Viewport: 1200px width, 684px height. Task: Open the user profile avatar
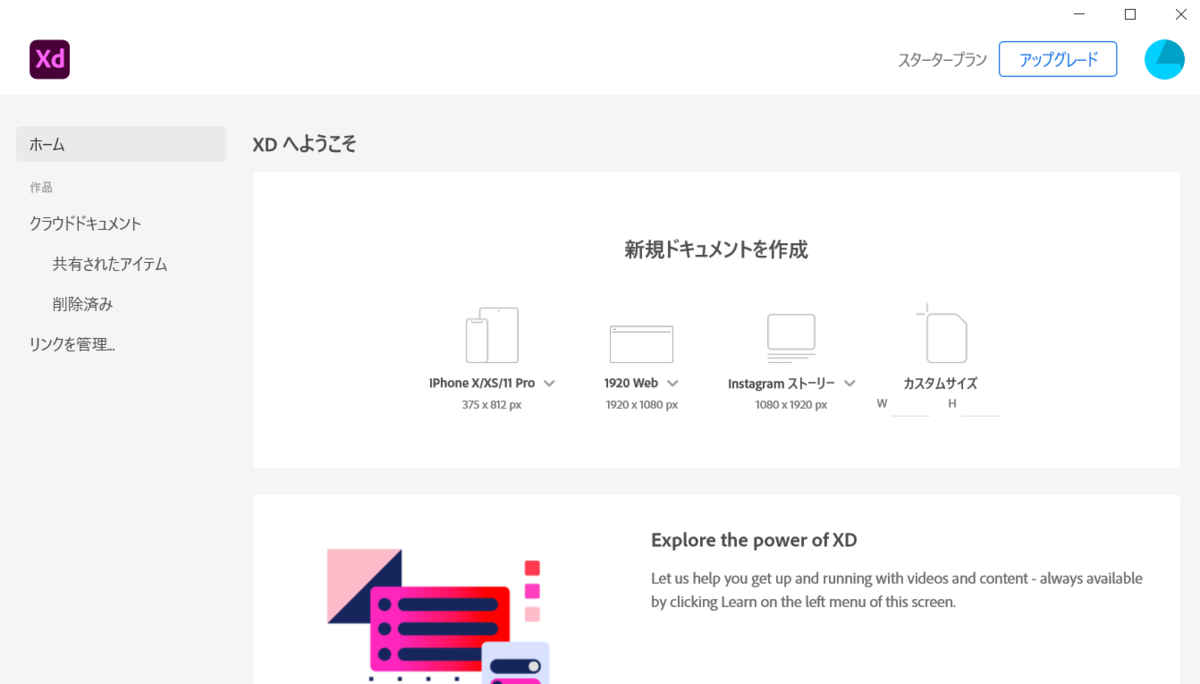point(1164,60)
